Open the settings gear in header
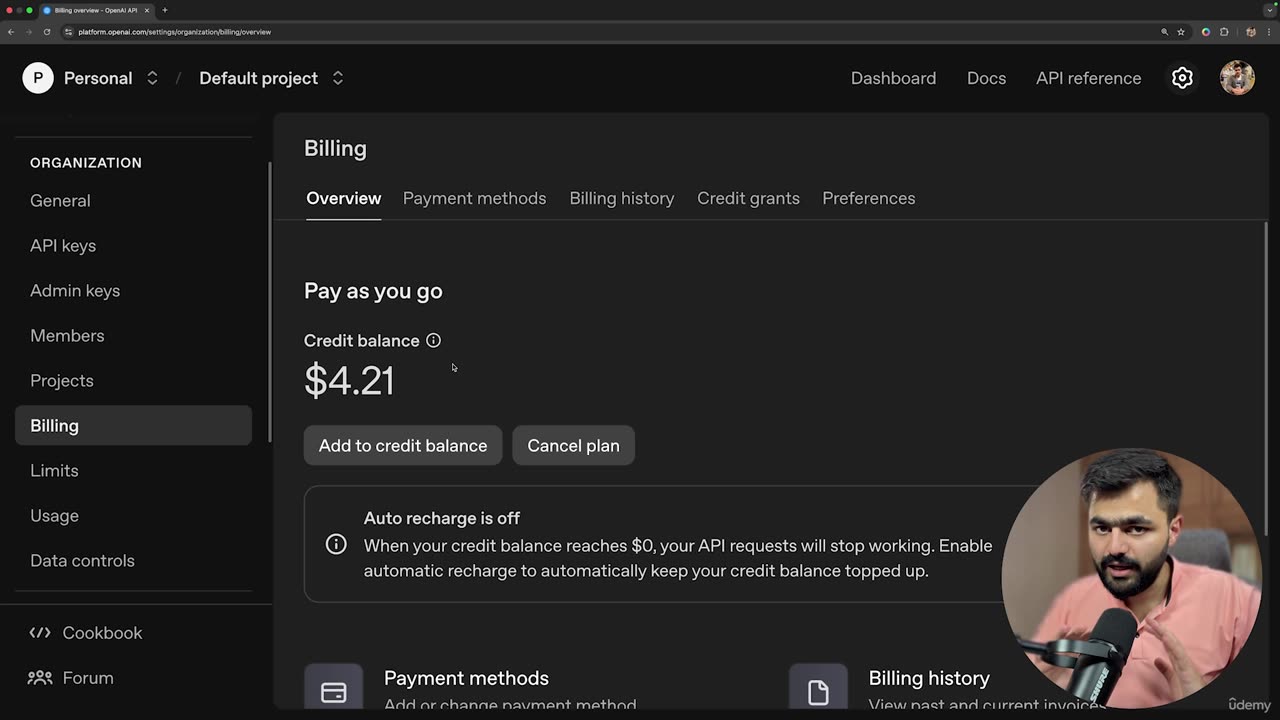Screen dimensions: 1280x720 tap(1182, 78)
